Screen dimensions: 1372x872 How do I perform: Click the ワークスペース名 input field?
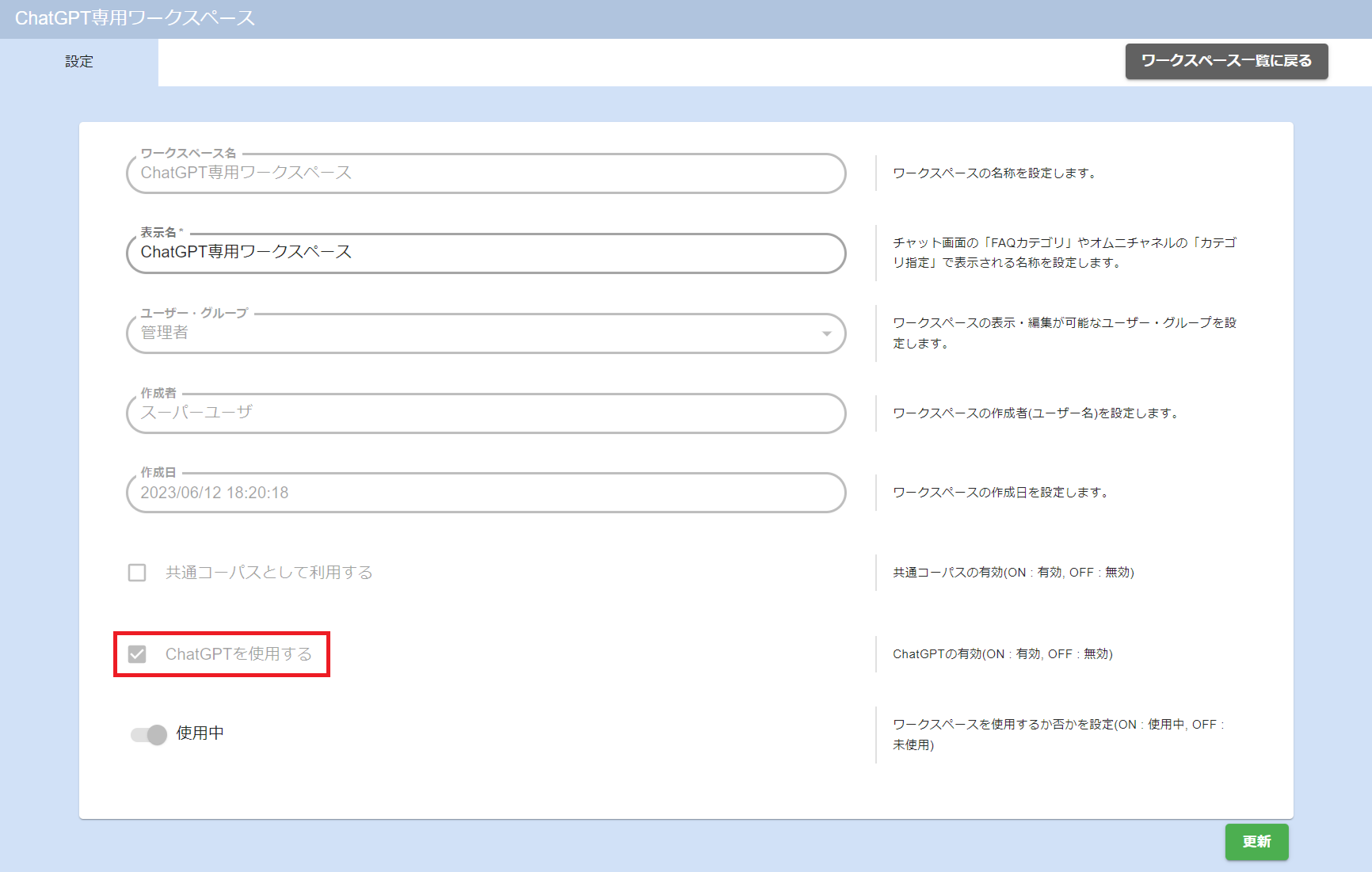coord(485,173)
